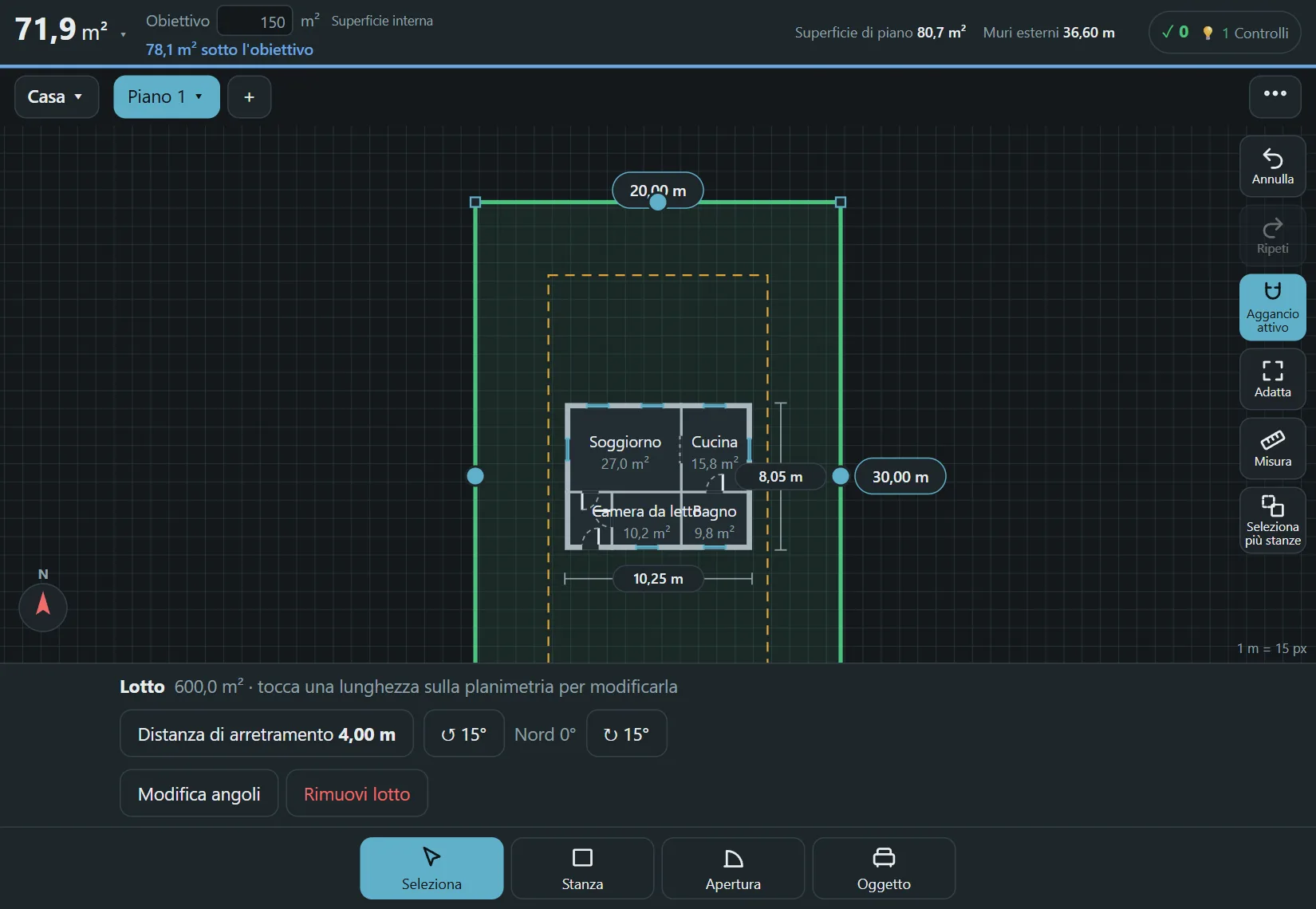Image resolution: width=1316 pixels, height=909 pixels.
Task: Click the Obiettivo 150 input field
Action: point(255,22)
